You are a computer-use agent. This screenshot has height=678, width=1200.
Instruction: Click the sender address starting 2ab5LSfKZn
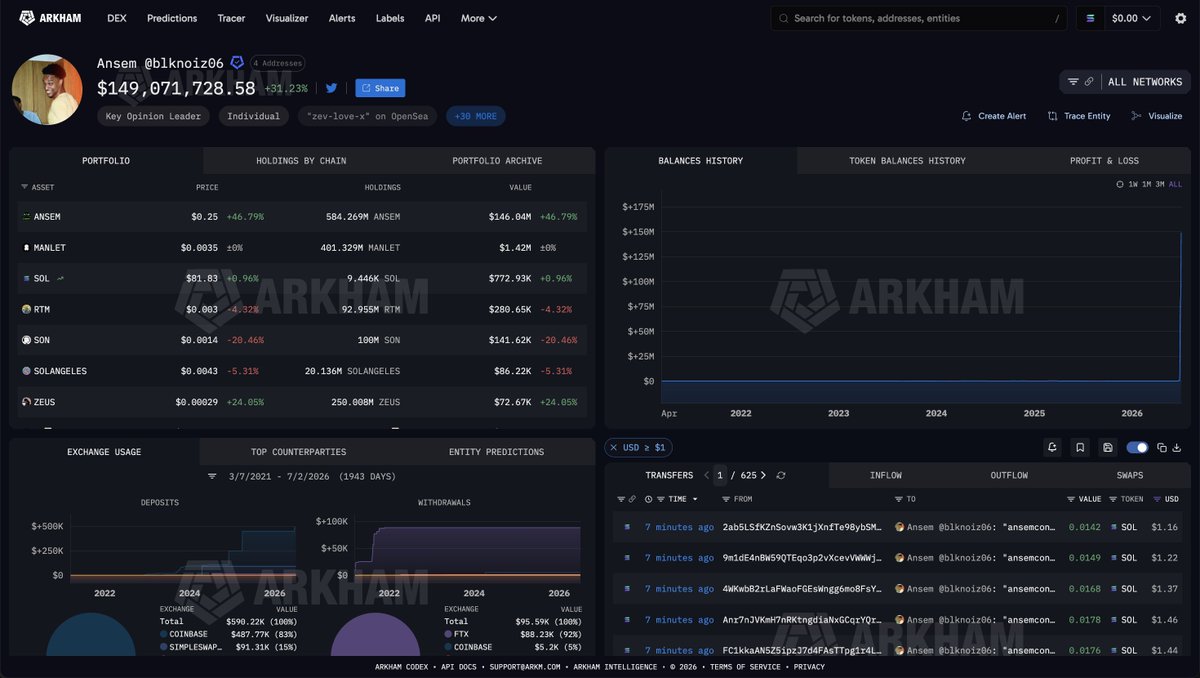(802, 526)
